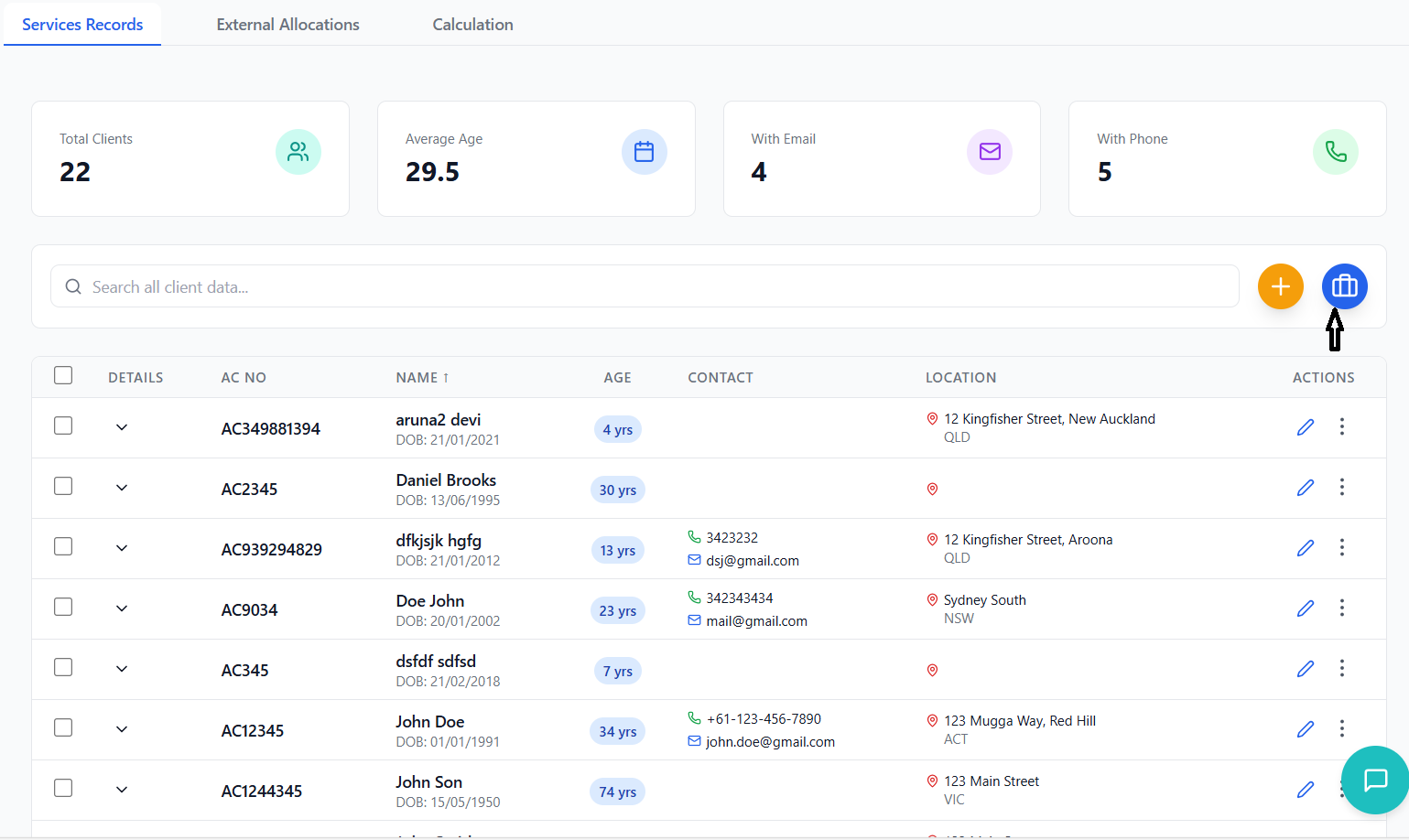The height and width of the screenshot is (840, 1409).
Task: Open more actions menu for Daniel Brooks
Action: pyautogui.click(x=1341, y=488)
